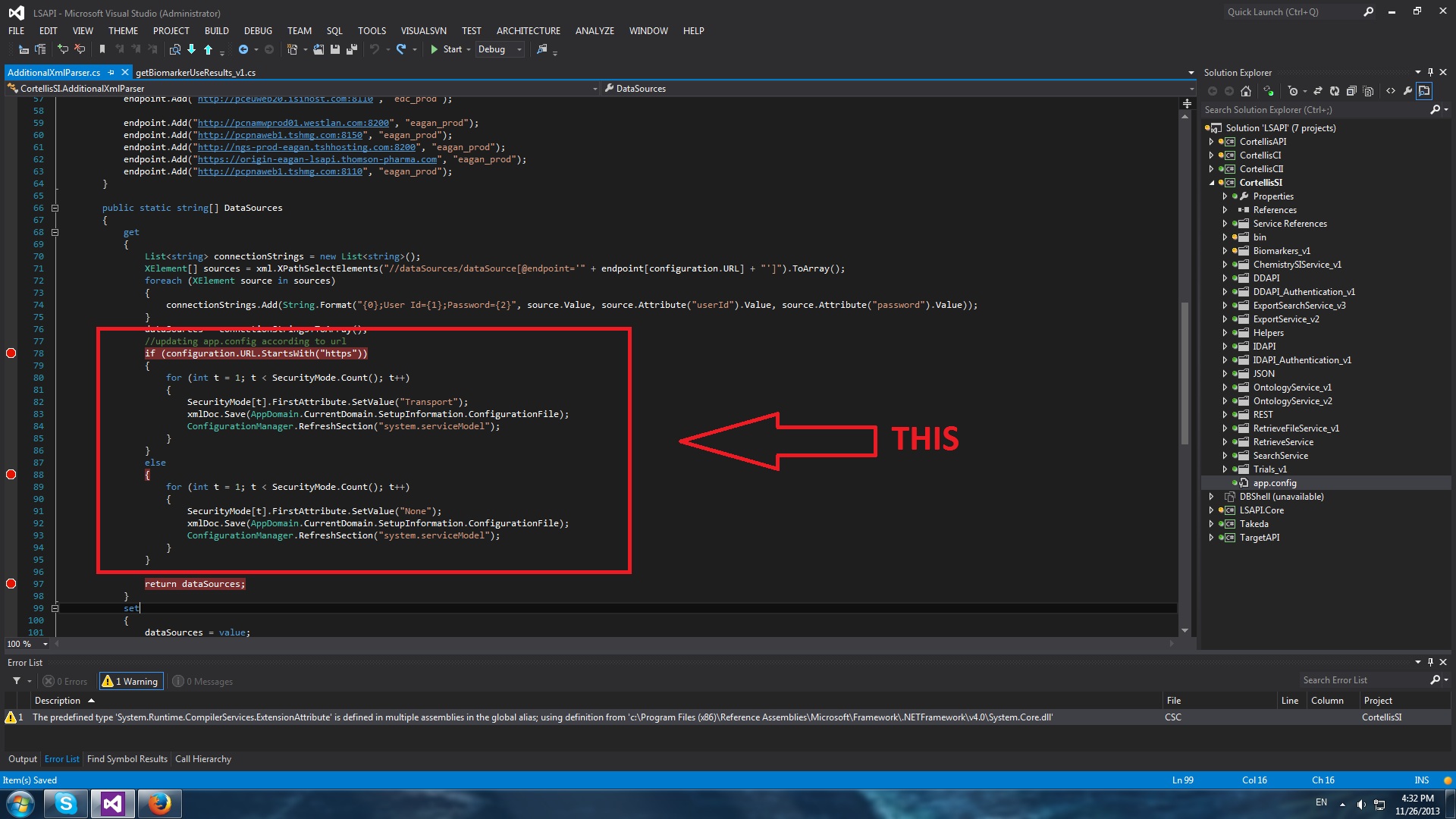
Task: Toggle the 0 Errors filter button
Action: [66, 681]
